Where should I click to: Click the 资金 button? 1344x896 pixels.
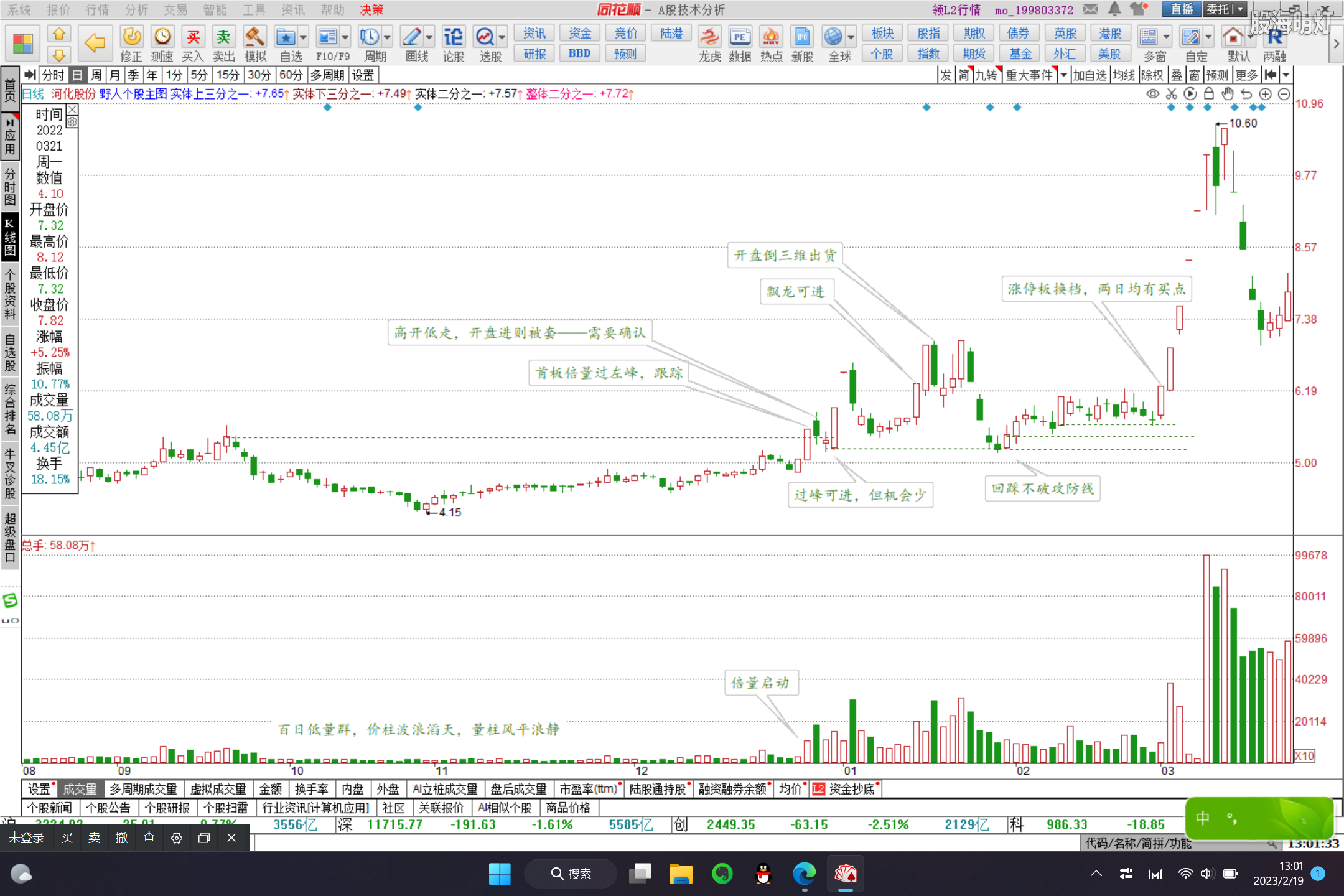[x=580, y=33]
